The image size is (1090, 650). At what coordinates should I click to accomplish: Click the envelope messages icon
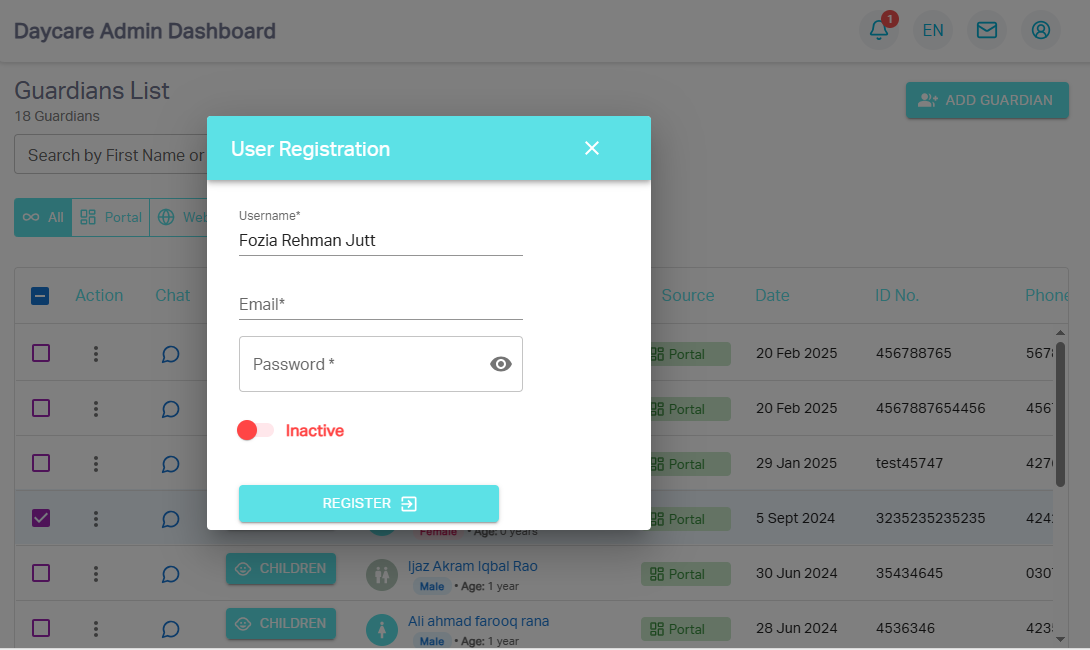[x=986, y=30]
